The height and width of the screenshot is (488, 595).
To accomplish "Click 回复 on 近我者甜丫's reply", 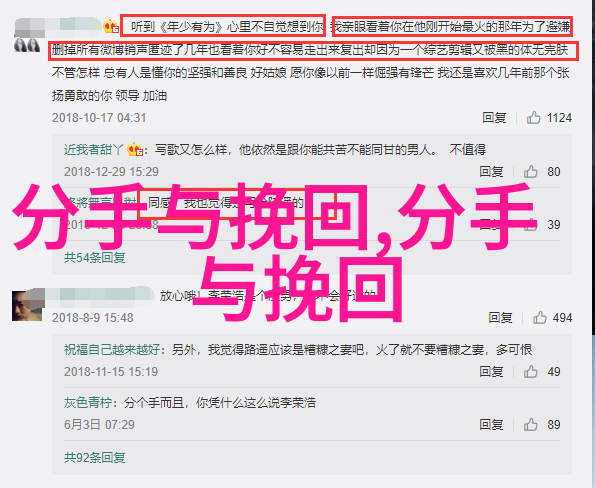I will (x=491, y=172).
